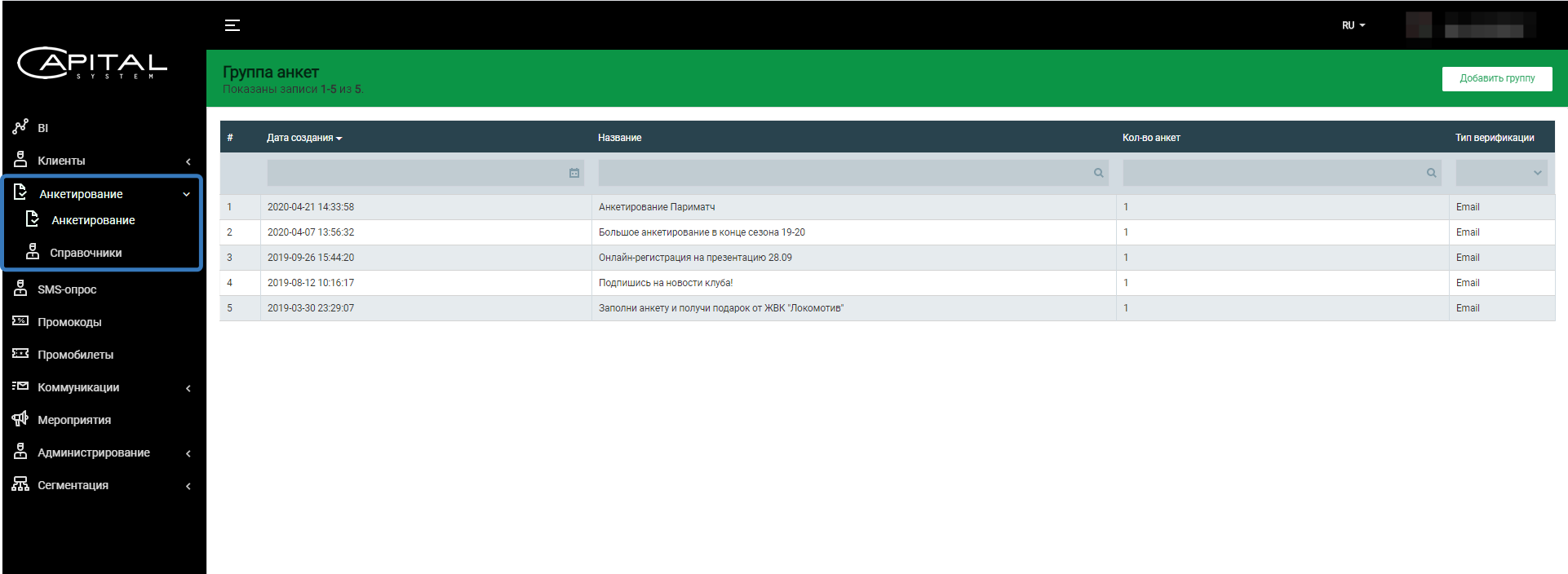Screen dimensions: 1568x574
Task: Click the search icon in Название filter
Action: pyautogui.click(x=1099, y=173)
